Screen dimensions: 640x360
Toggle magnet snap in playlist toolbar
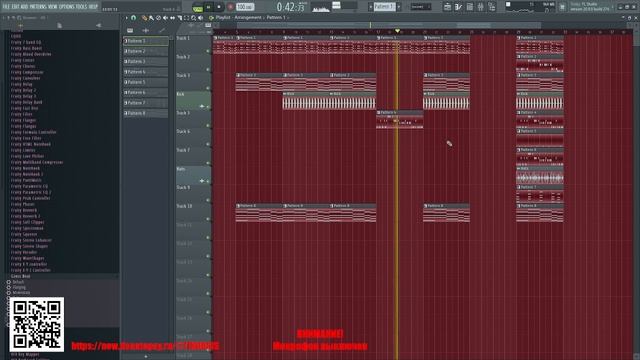click(133, 18)
